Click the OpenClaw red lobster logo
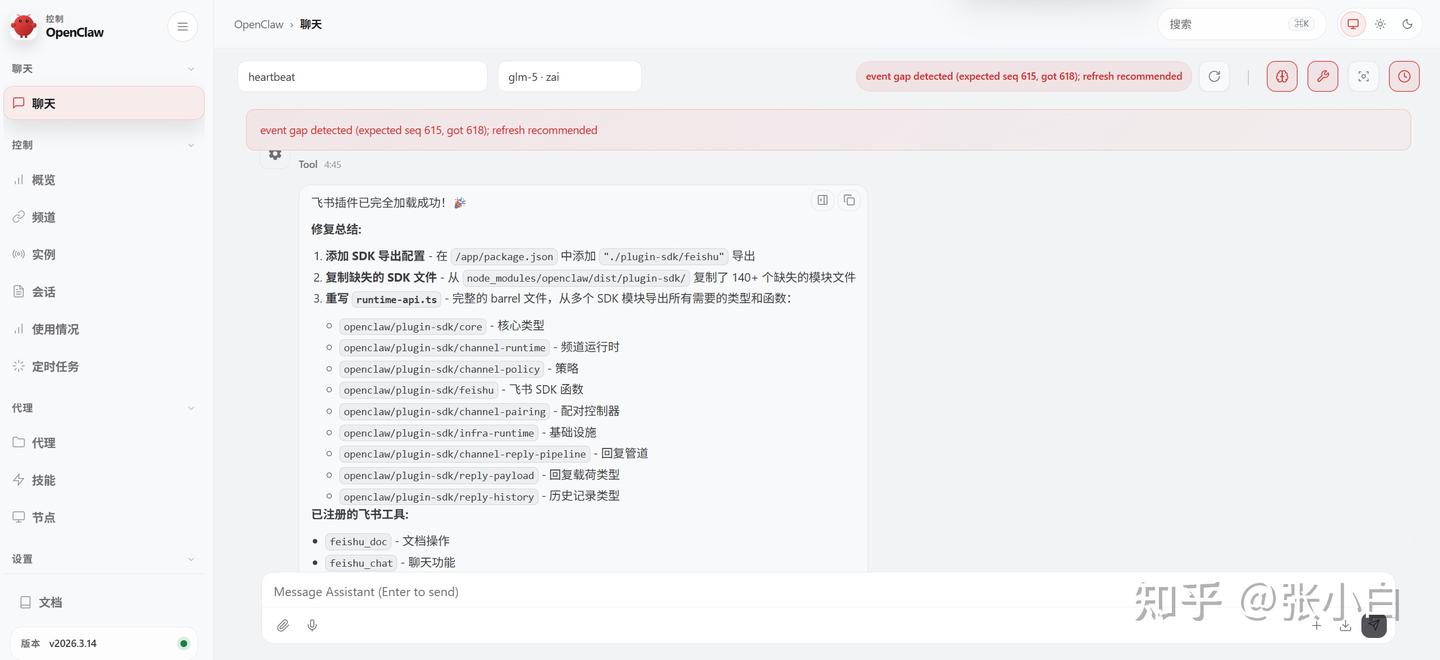The height and width of the screenshot is (660, 1440). click(x=23, y=26)
